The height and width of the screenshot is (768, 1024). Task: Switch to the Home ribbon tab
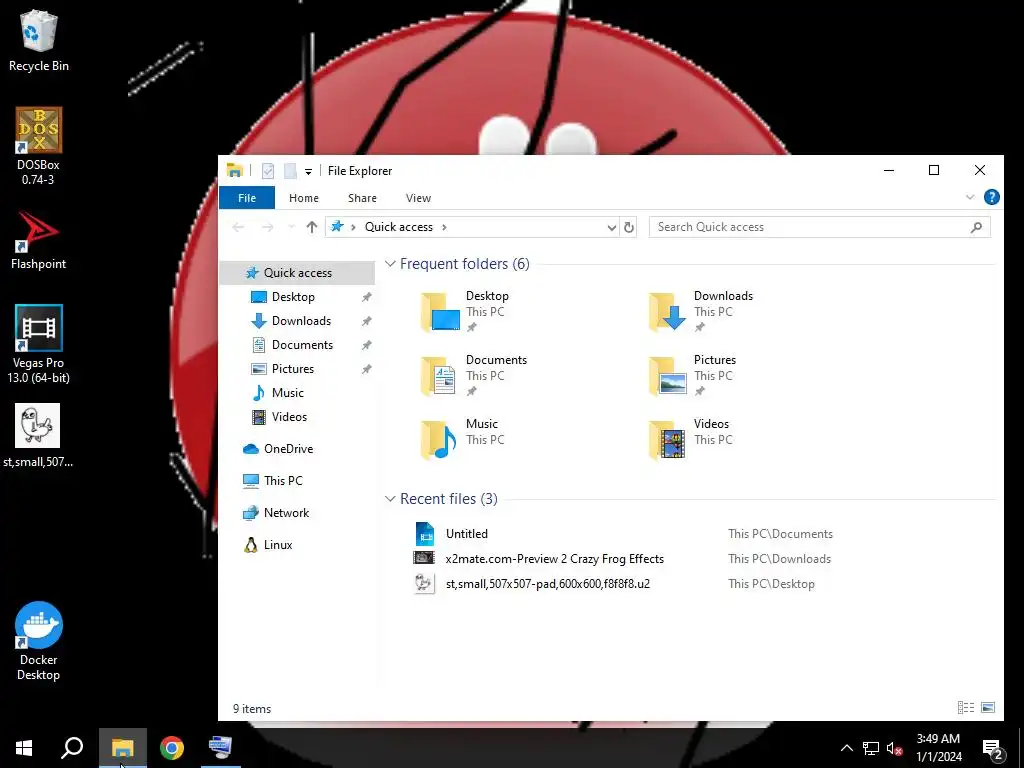tap(304, 198)
